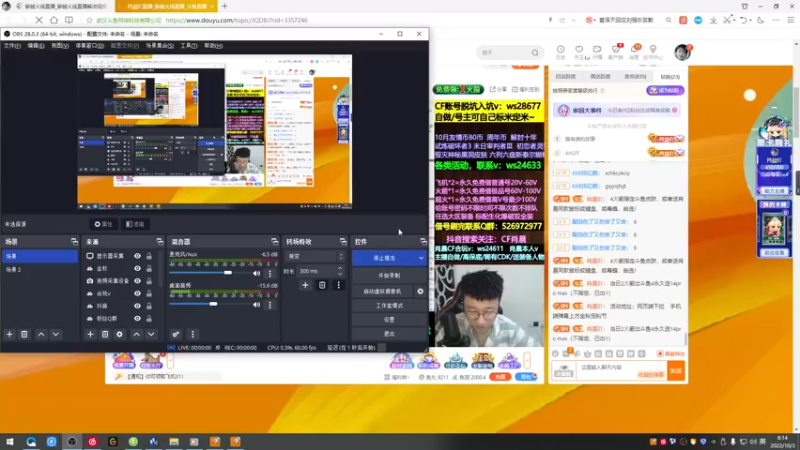The image size is (800, 450).
Task: Click Douyu search magnifier icon
Action: (x=535, y=53)
